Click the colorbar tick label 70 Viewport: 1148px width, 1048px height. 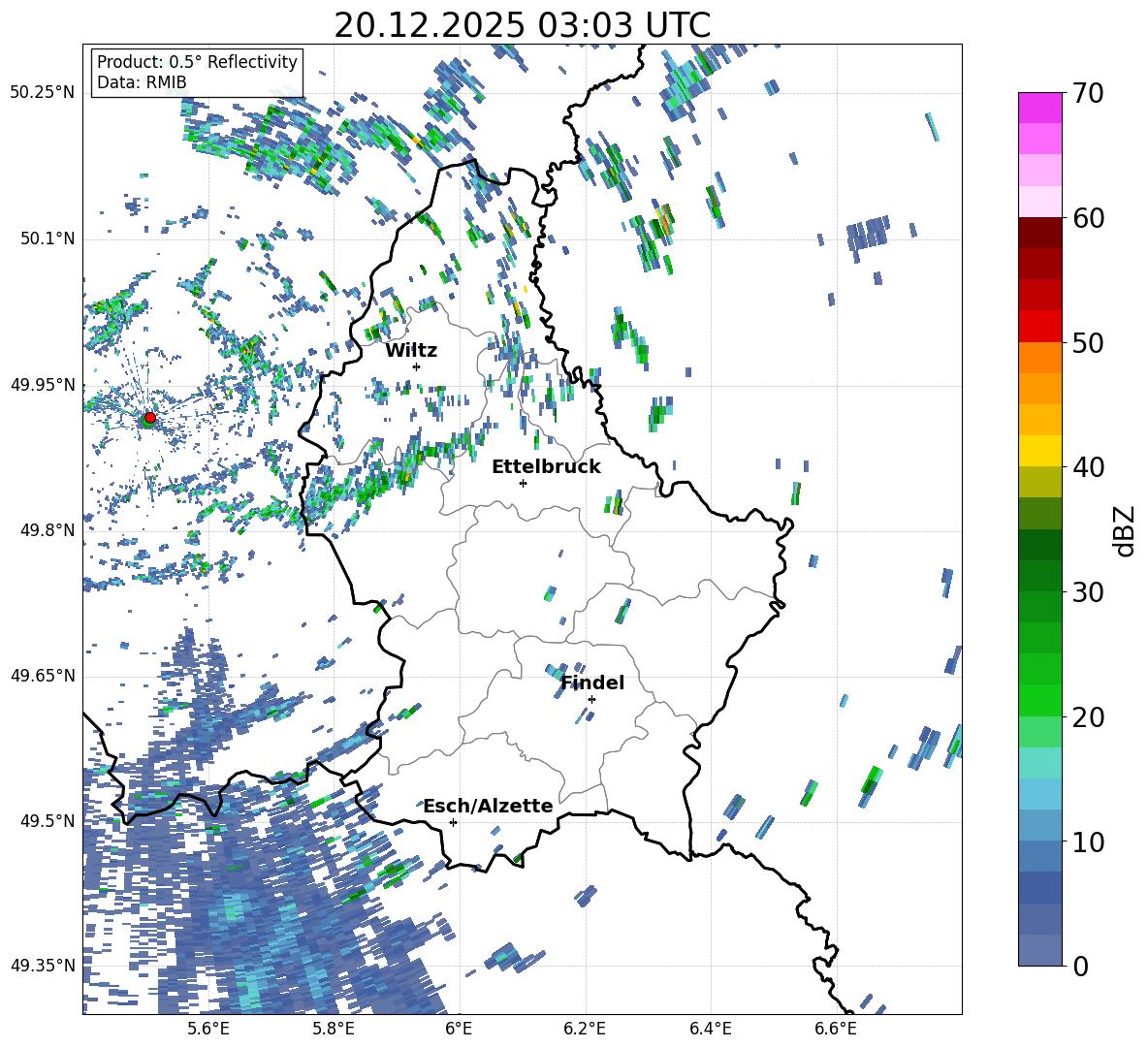1089,94
